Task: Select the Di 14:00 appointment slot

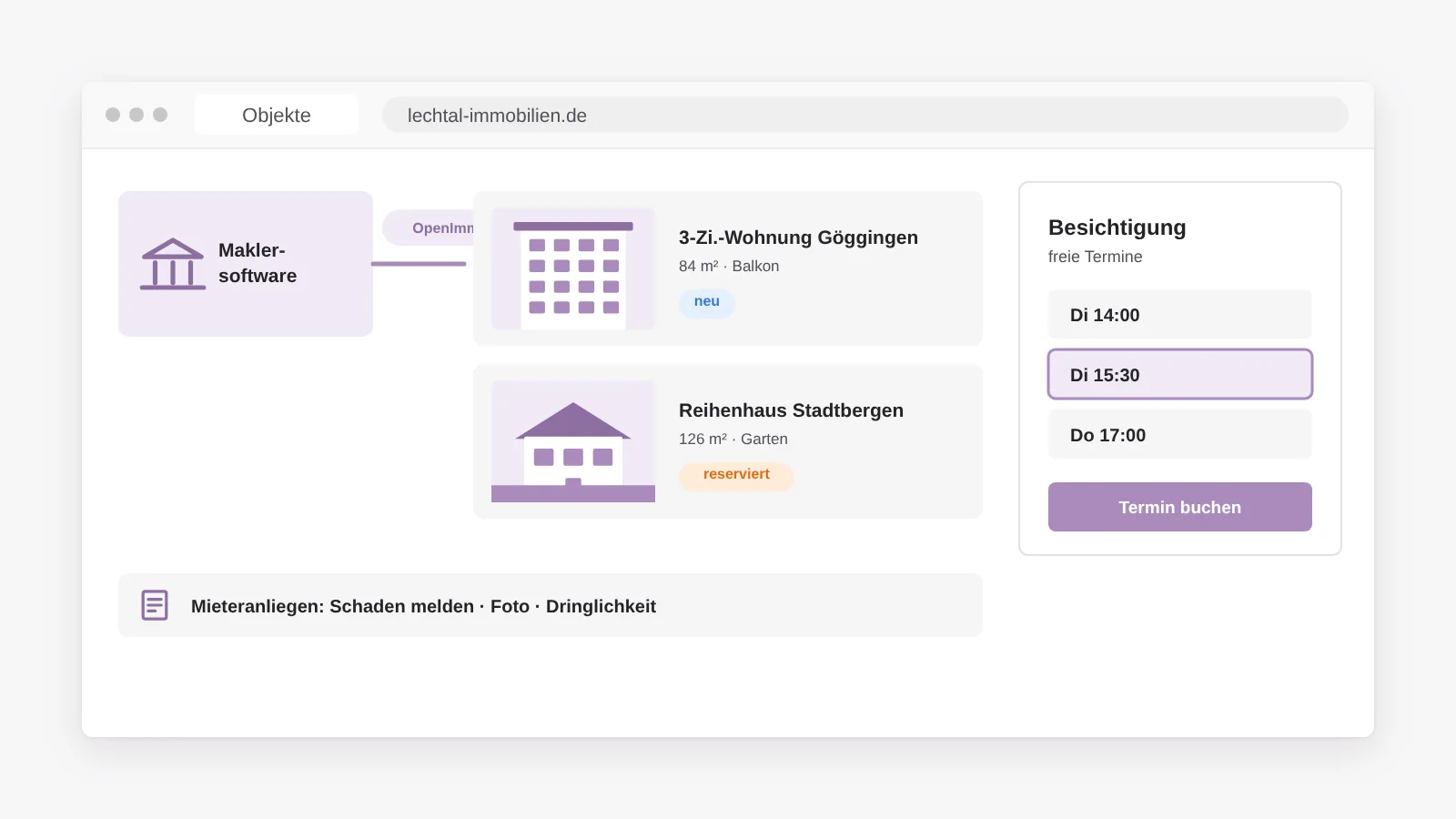Action: 1180,314
